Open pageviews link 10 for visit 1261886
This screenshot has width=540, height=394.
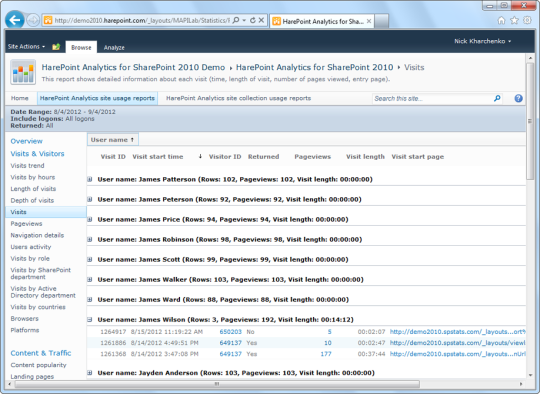[328, 343]
